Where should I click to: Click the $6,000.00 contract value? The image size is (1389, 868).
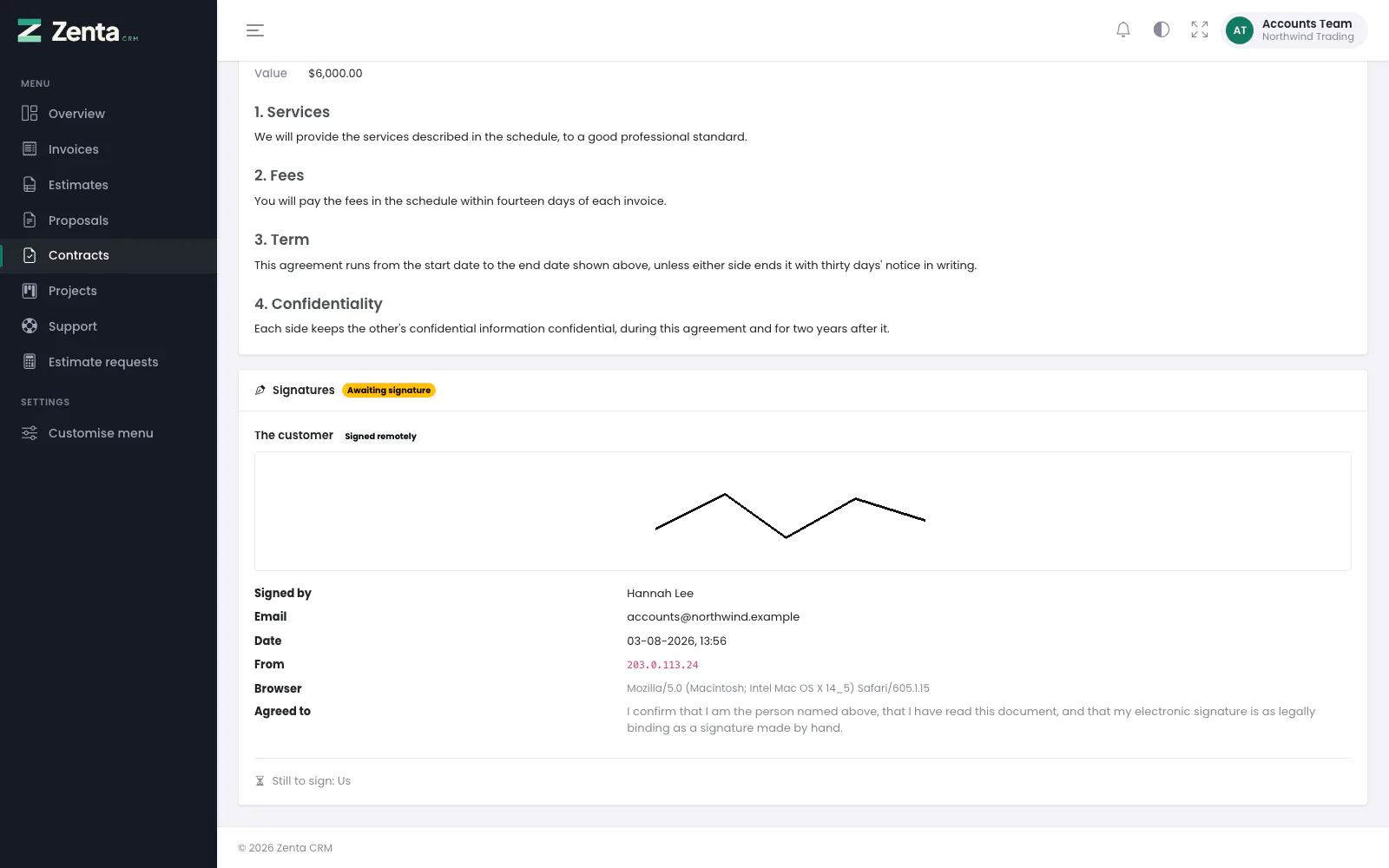335,74
